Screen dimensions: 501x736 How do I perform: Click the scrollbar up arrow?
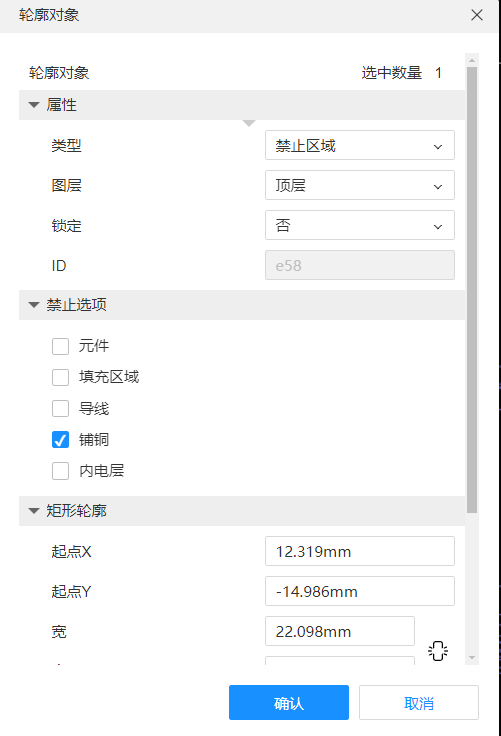coord(472,61)
